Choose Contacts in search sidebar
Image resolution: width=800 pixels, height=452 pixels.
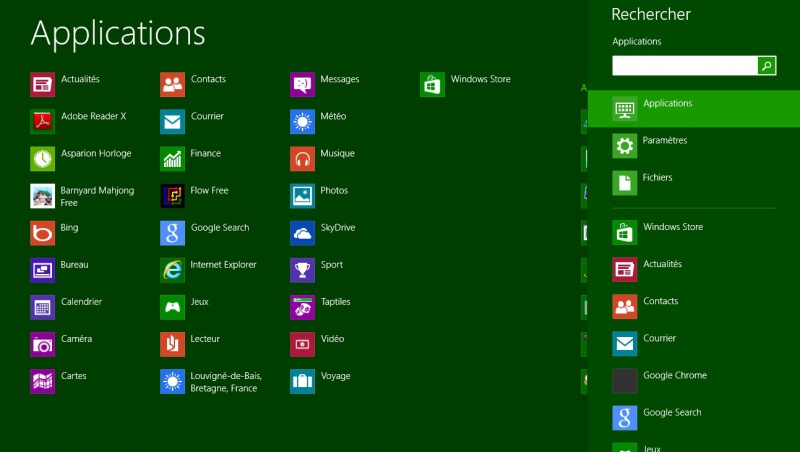tap(694, 307)
